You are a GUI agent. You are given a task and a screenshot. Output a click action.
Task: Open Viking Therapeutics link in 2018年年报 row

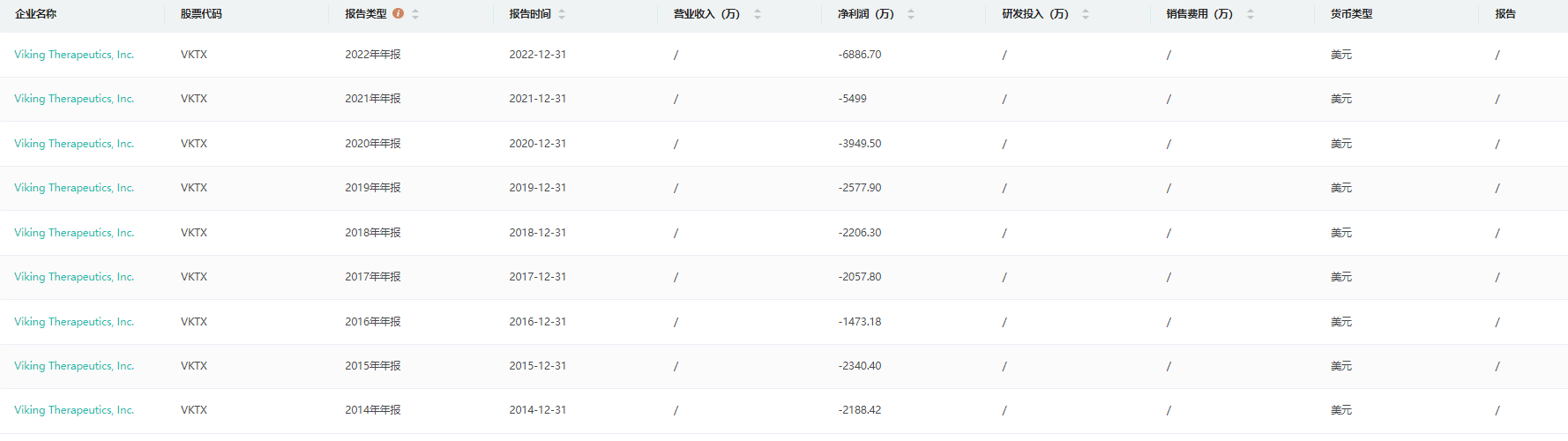point(74,233)
